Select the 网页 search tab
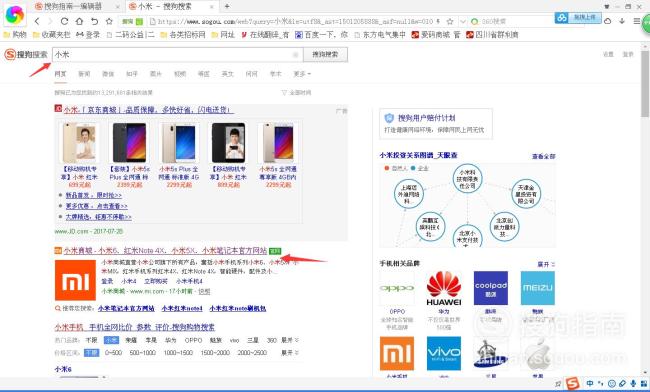The image size is (650, 392). (60, 74)
